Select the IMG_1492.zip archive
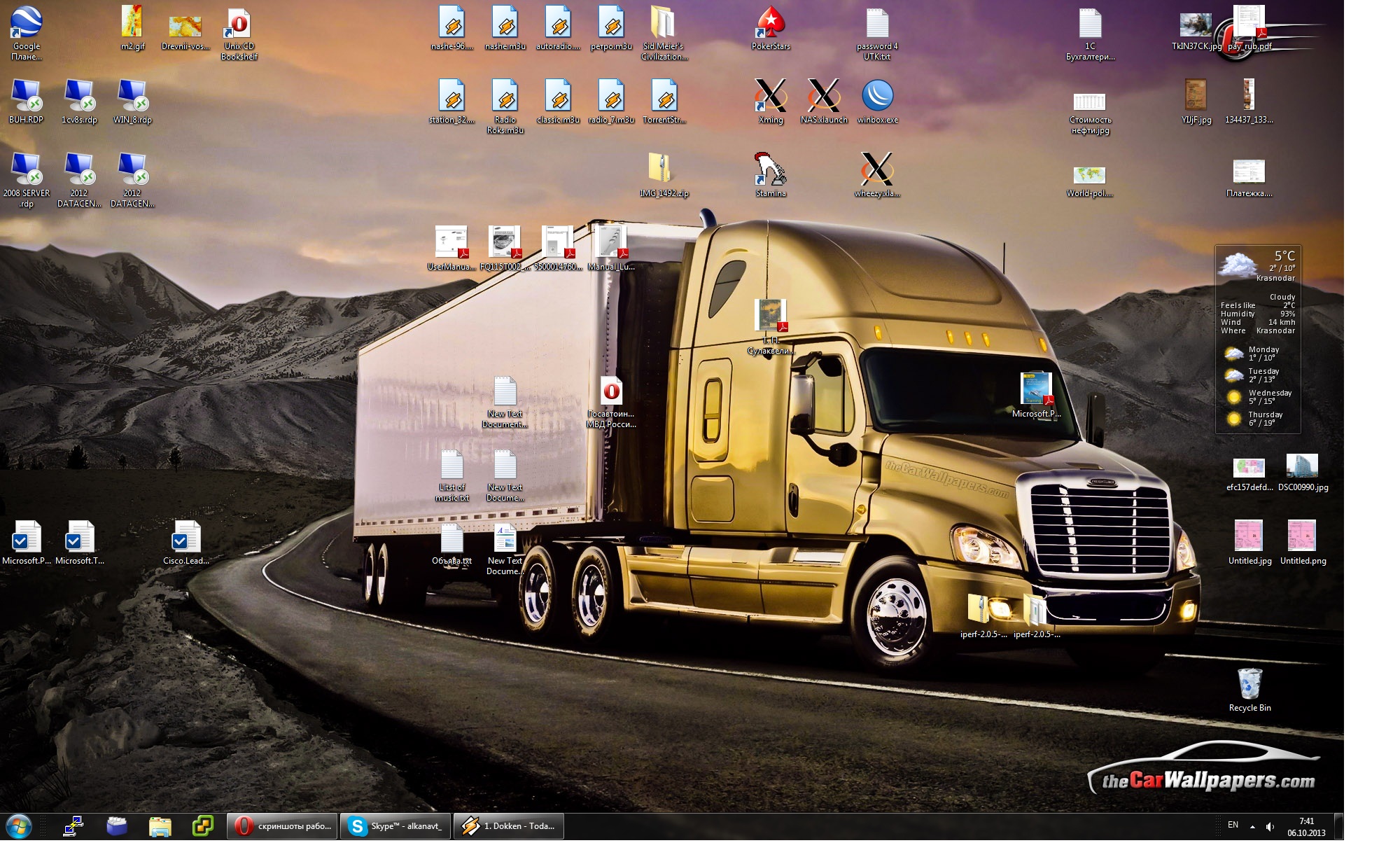Image resolution: width=1400 pixels, height=843 pixels. [664, 175]
